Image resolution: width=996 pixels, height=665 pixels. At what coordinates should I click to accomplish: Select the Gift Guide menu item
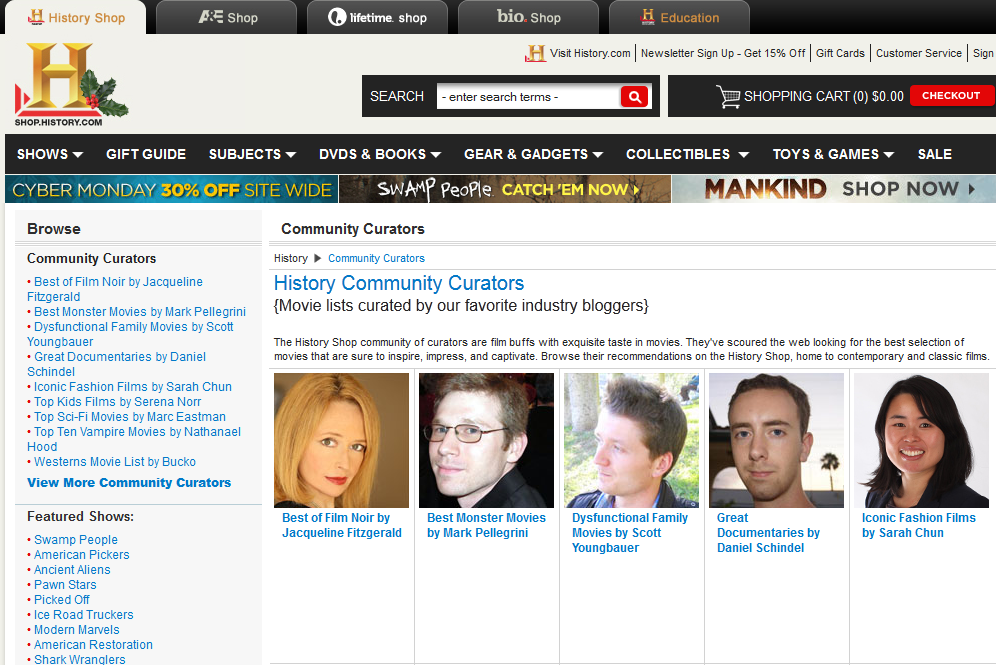pyautogui.click(x=146, y=154)
